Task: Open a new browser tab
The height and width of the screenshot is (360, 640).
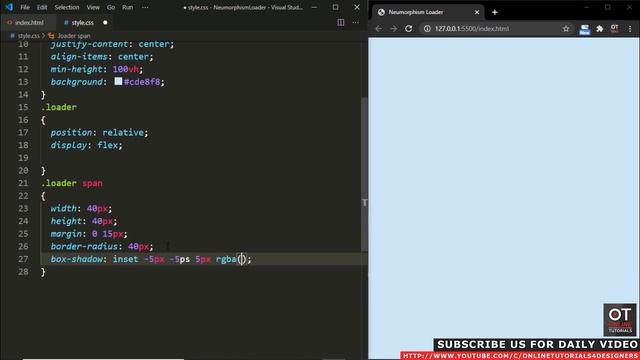Action: tap(495, 12)
